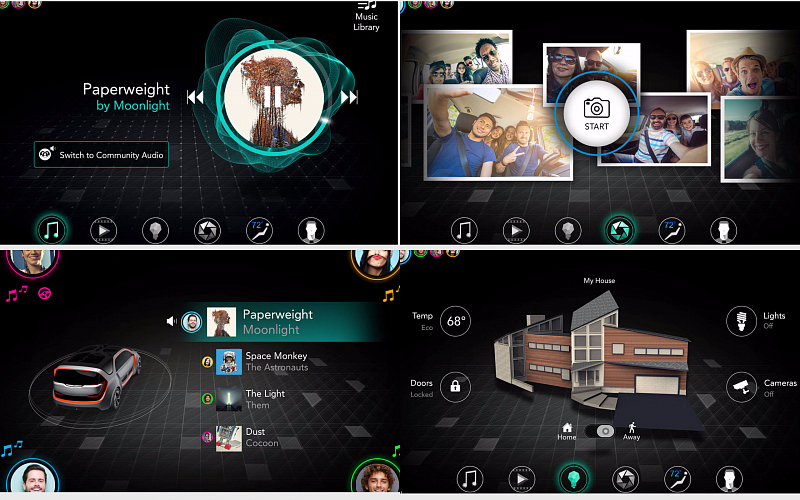Click 'by Moonlight' artist text in player
Viewport: 800px width, 500px height.
tap(133, 106)
